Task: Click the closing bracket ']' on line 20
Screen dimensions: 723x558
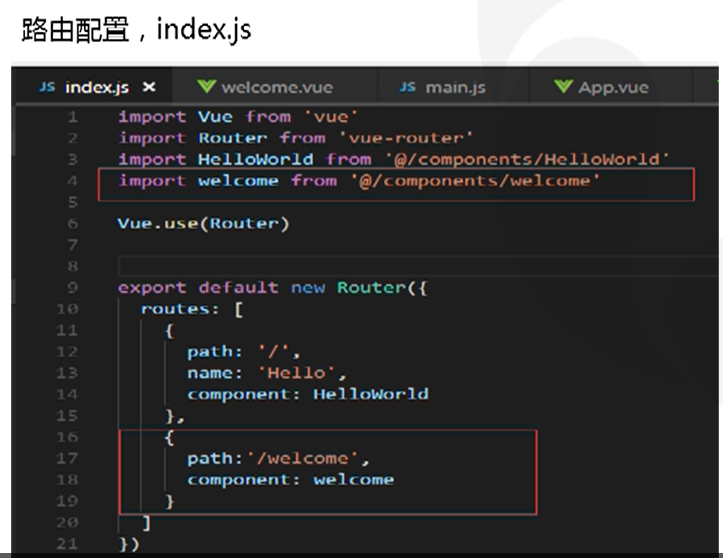Action: point(146,523)
